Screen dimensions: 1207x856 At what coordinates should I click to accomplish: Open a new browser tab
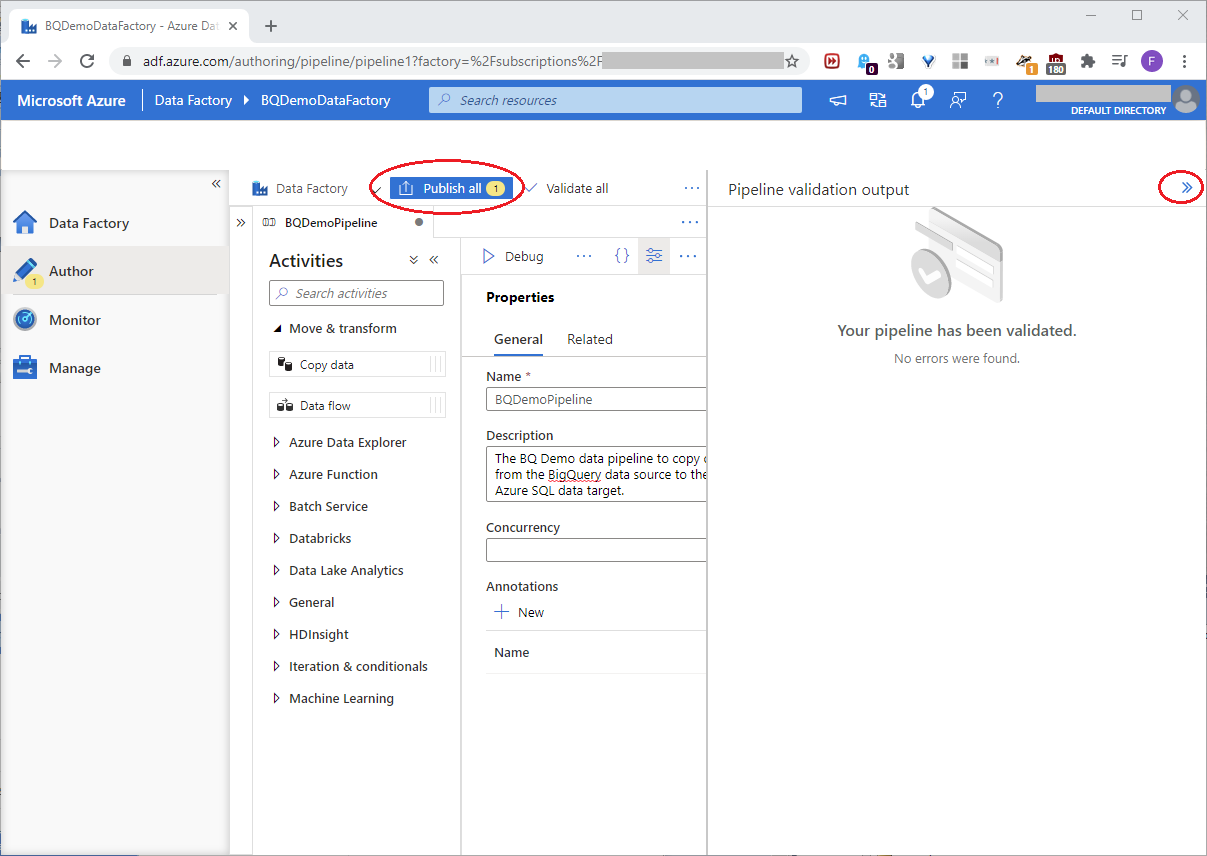tap(270, 26)
